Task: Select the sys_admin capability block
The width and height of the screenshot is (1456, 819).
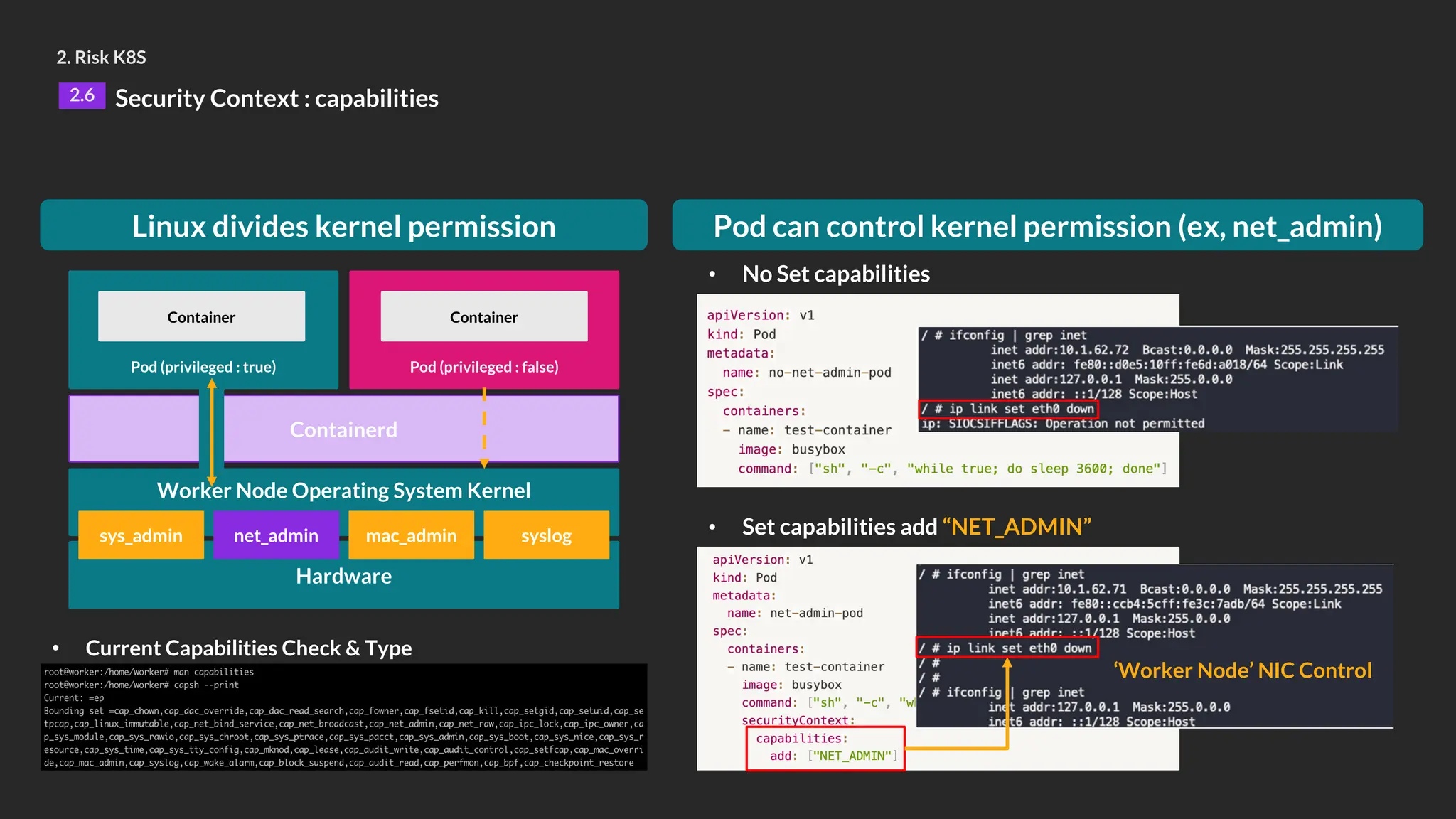Action: pyautogui.click(x=141, y=535)
